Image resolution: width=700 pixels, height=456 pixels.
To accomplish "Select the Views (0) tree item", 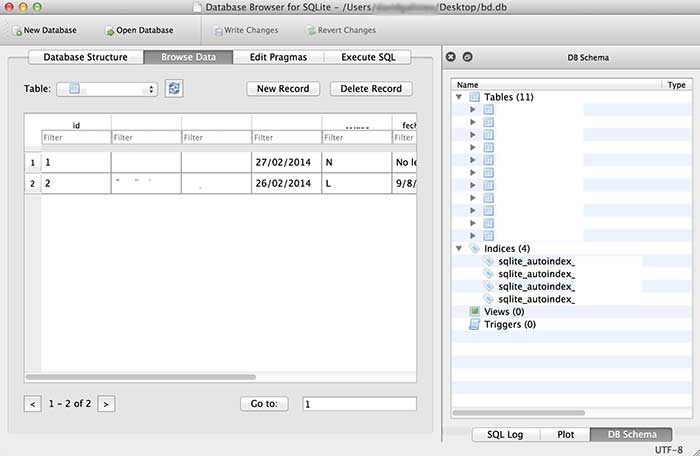I will pyautogui.click(x=504, y=311).
